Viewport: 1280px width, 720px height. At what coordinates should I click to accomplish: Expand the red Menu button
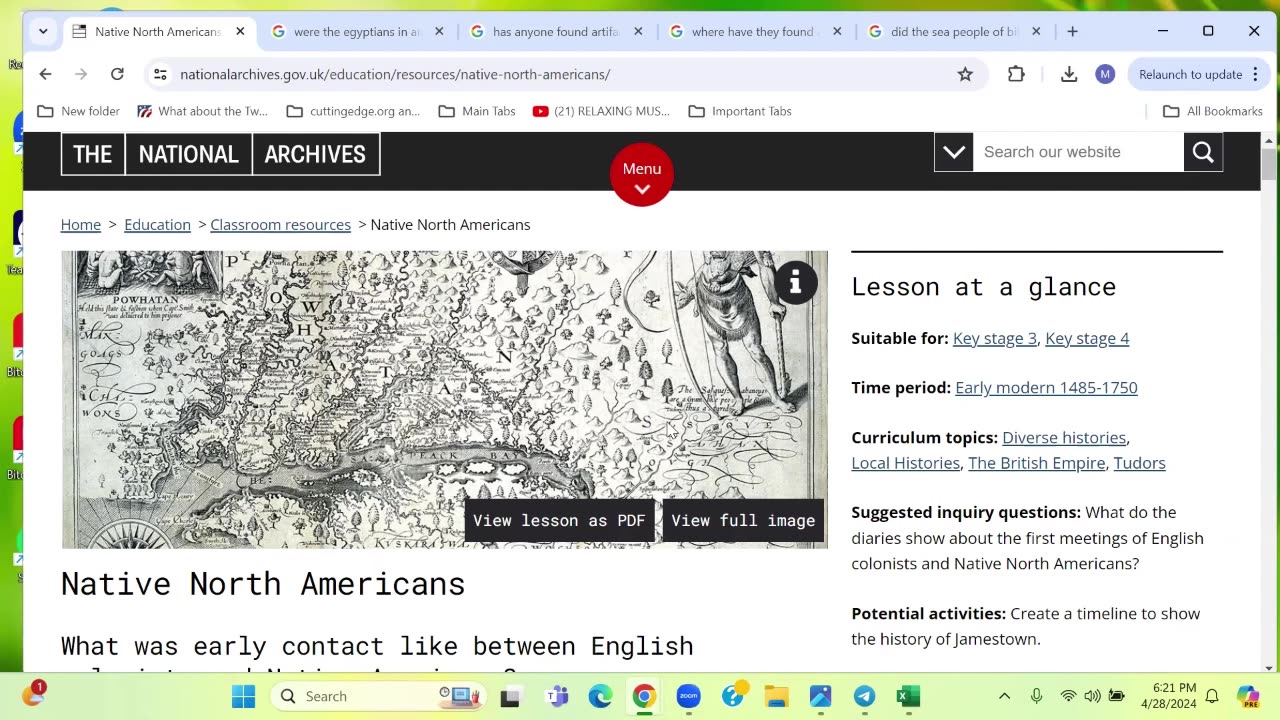642,175
